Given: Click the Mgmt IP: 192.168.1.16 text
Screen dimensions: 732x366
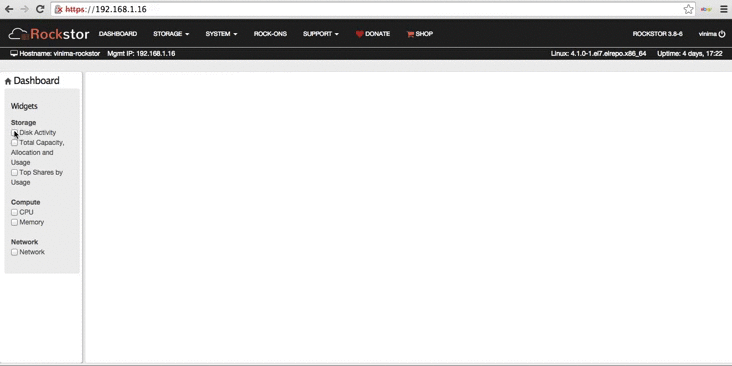Looking at the screenshot, I should 141,54.
